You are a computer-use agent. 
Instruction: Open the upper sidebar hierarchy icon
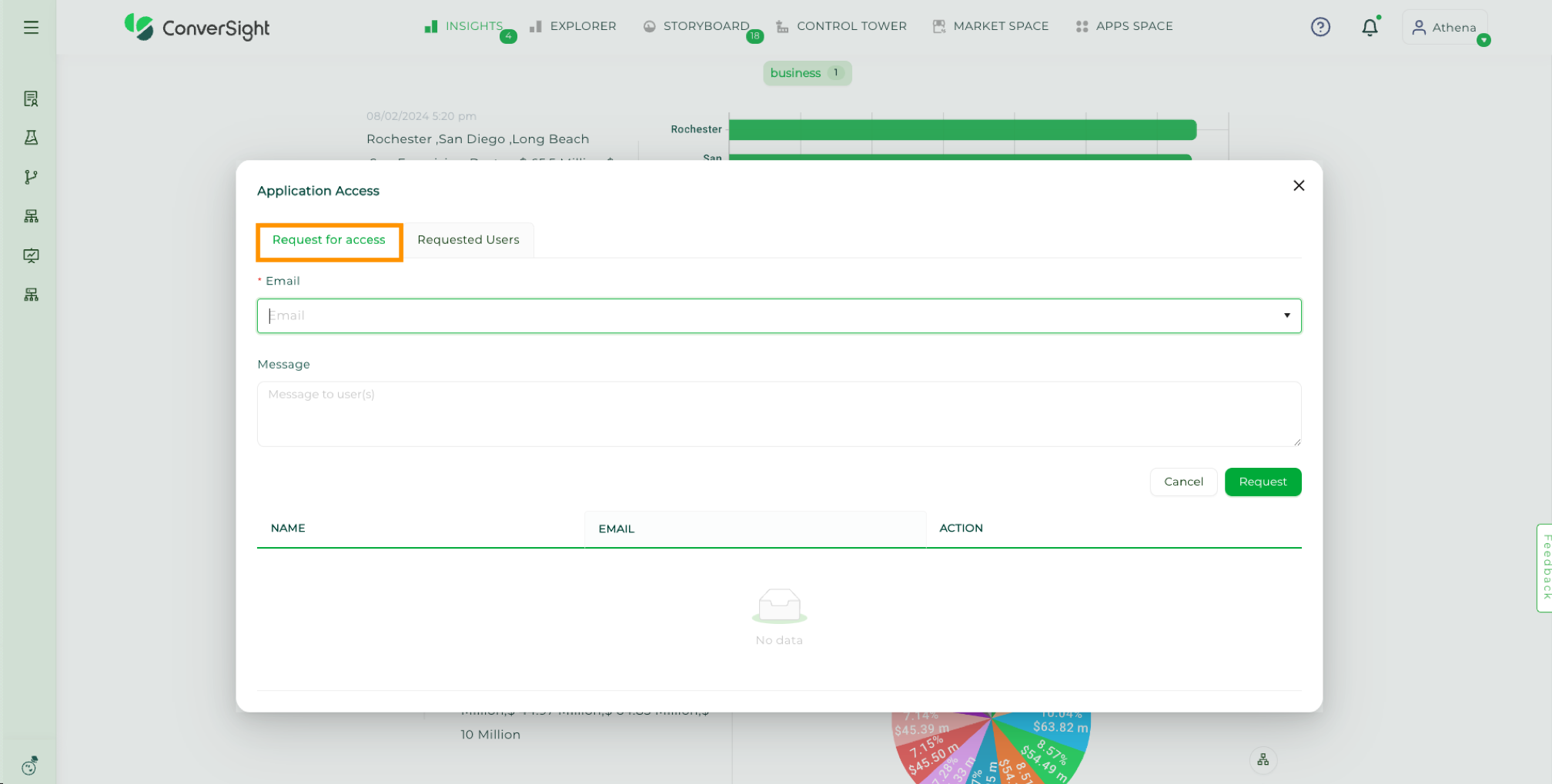(31, 216)
